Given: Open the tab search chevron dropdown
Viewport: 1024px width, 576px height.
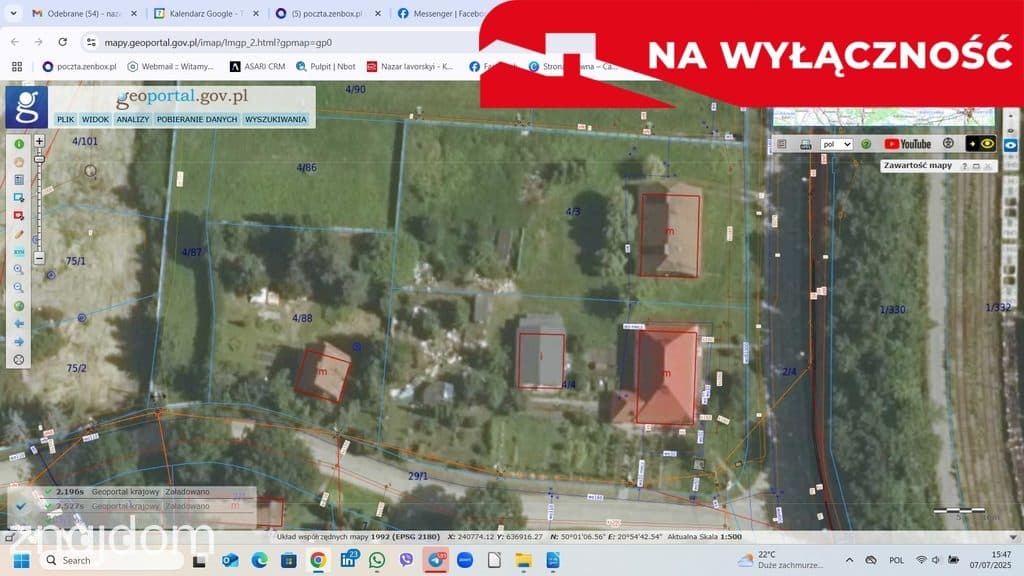Looking at the screenshot, I should (x=13, y=13).
